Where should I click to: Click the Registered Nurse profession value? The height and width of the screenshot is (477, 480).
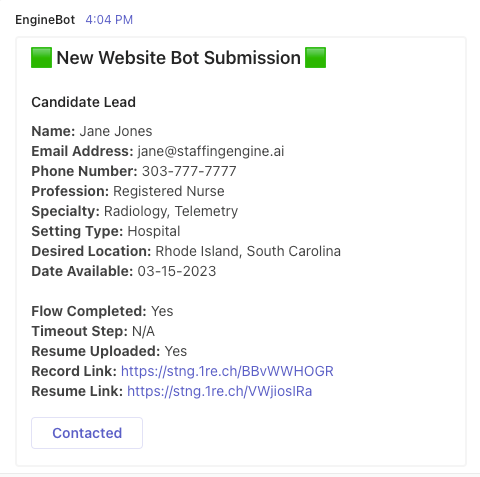(169, 191)
